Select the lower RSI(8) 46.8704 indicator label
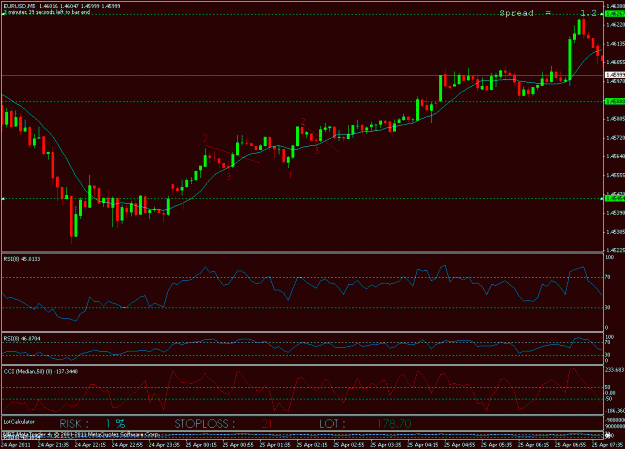The width and height of the screenshot is (625, 449). pyautogui.click(x=22, y=339)
